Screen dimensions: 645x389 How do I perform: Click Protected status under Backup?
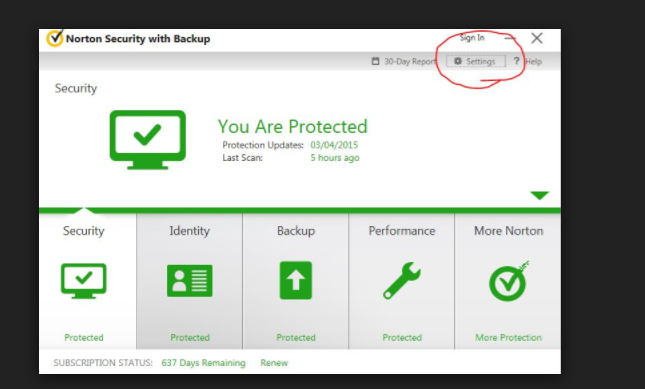click(296, 338)
